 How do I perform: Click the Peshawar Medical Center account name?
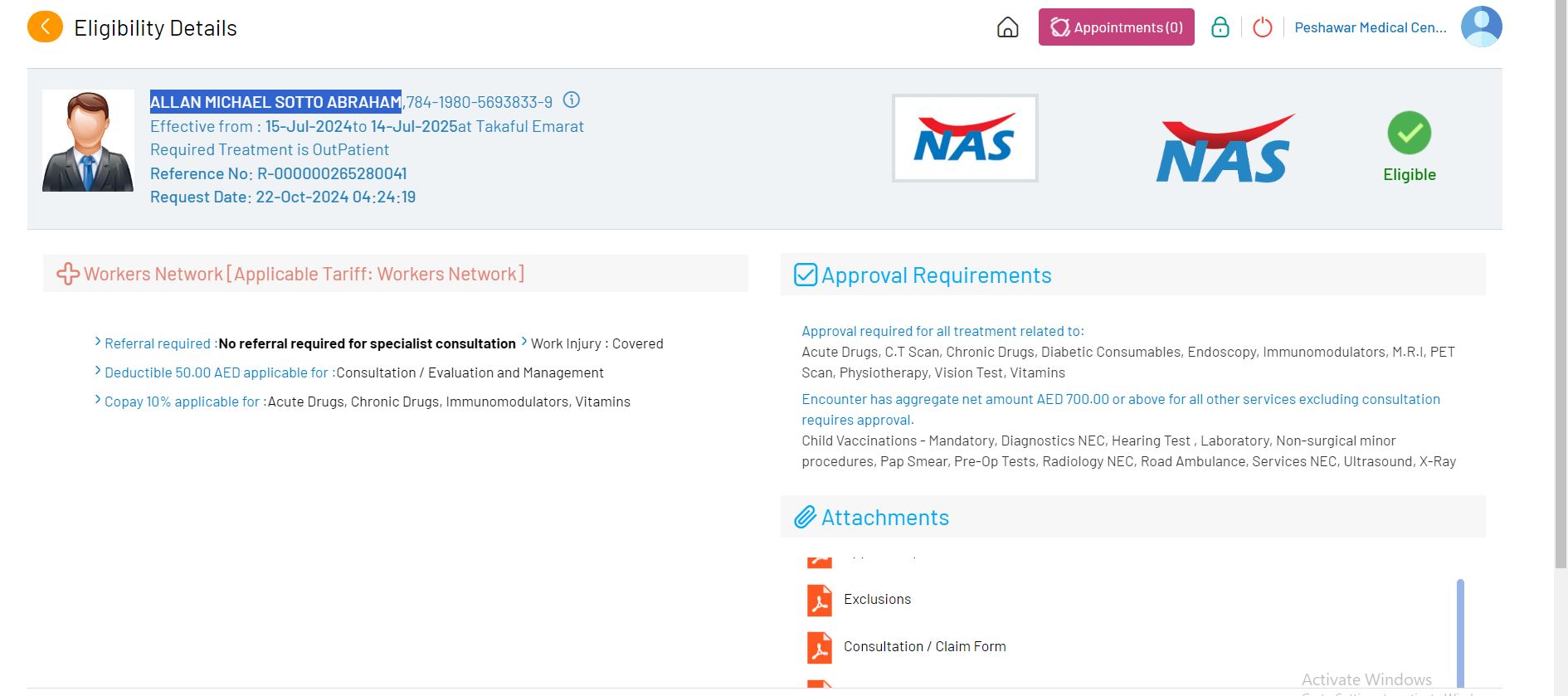(x=1370, y=27)
